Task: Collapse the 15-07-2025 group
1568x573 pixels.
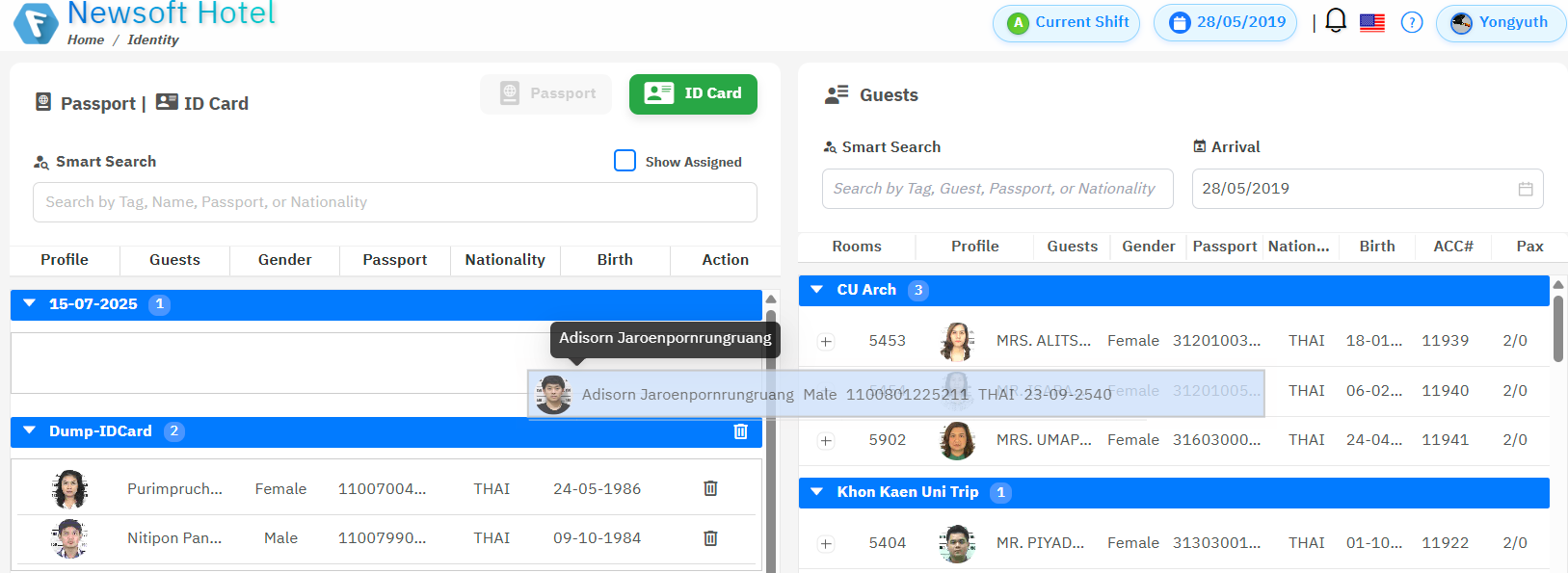Action: 30,304
